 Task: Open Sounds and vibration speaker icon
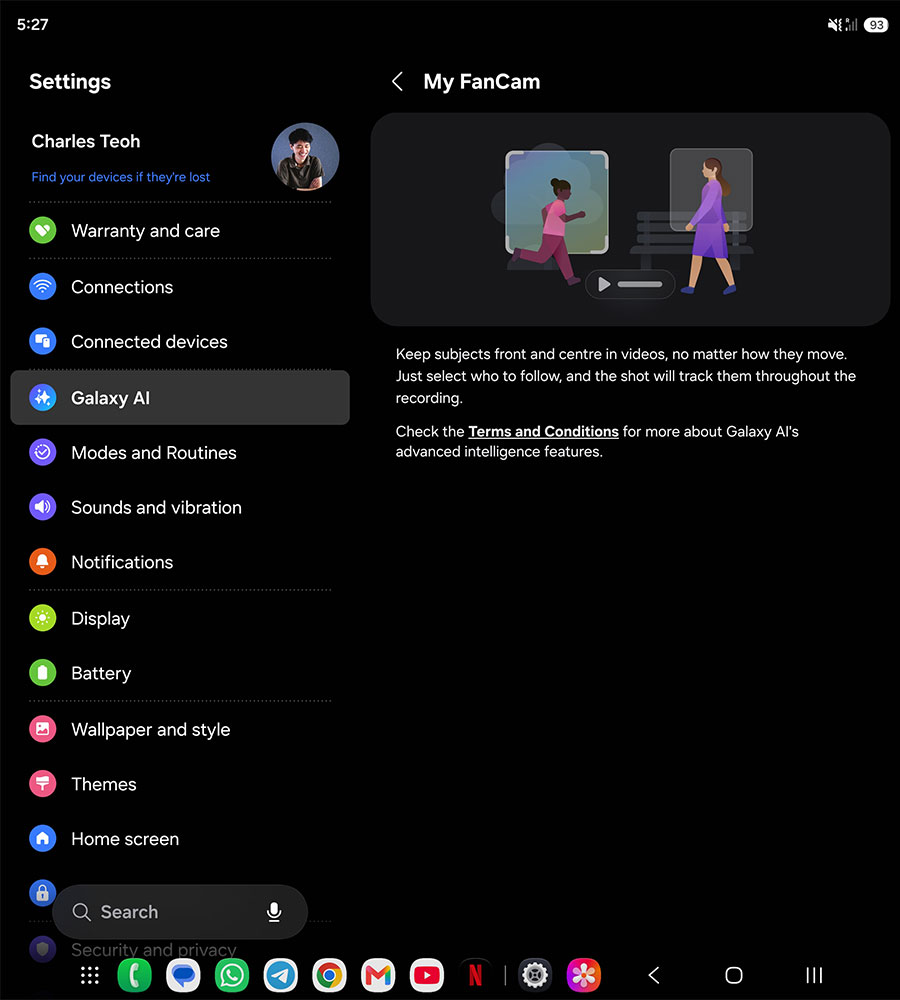[43, 507]
